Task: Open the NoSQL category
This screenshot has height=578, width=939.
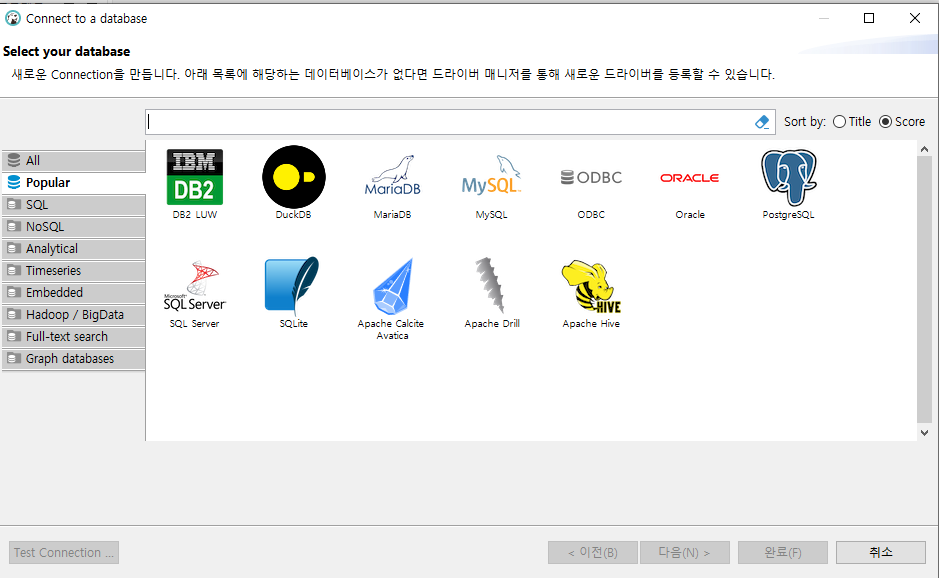Action: [74, 227]
